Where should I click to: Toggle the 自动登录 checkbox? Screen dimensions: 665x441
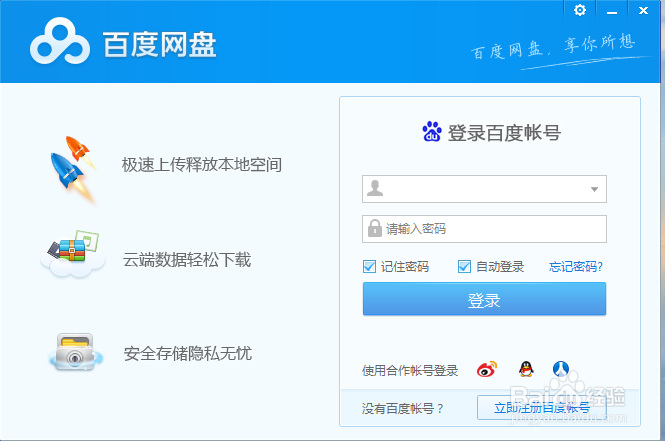point(464,267)
